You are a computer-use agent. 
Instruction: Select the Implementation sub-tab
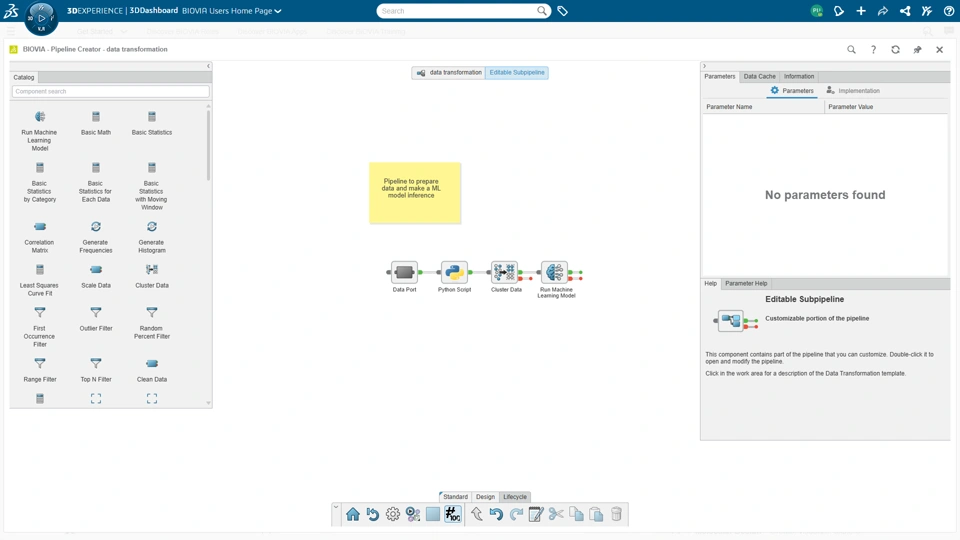[853, 91]
